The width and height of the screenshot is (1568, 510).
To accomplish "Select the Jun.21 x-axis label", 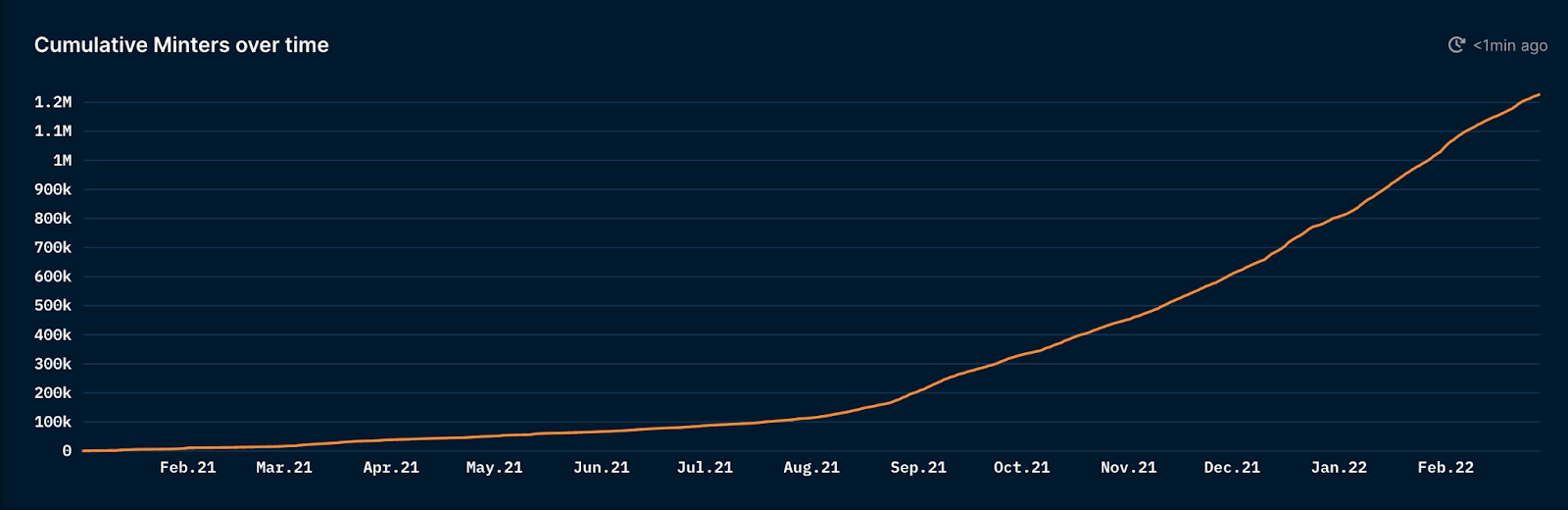I will click(x=602, y=468).
